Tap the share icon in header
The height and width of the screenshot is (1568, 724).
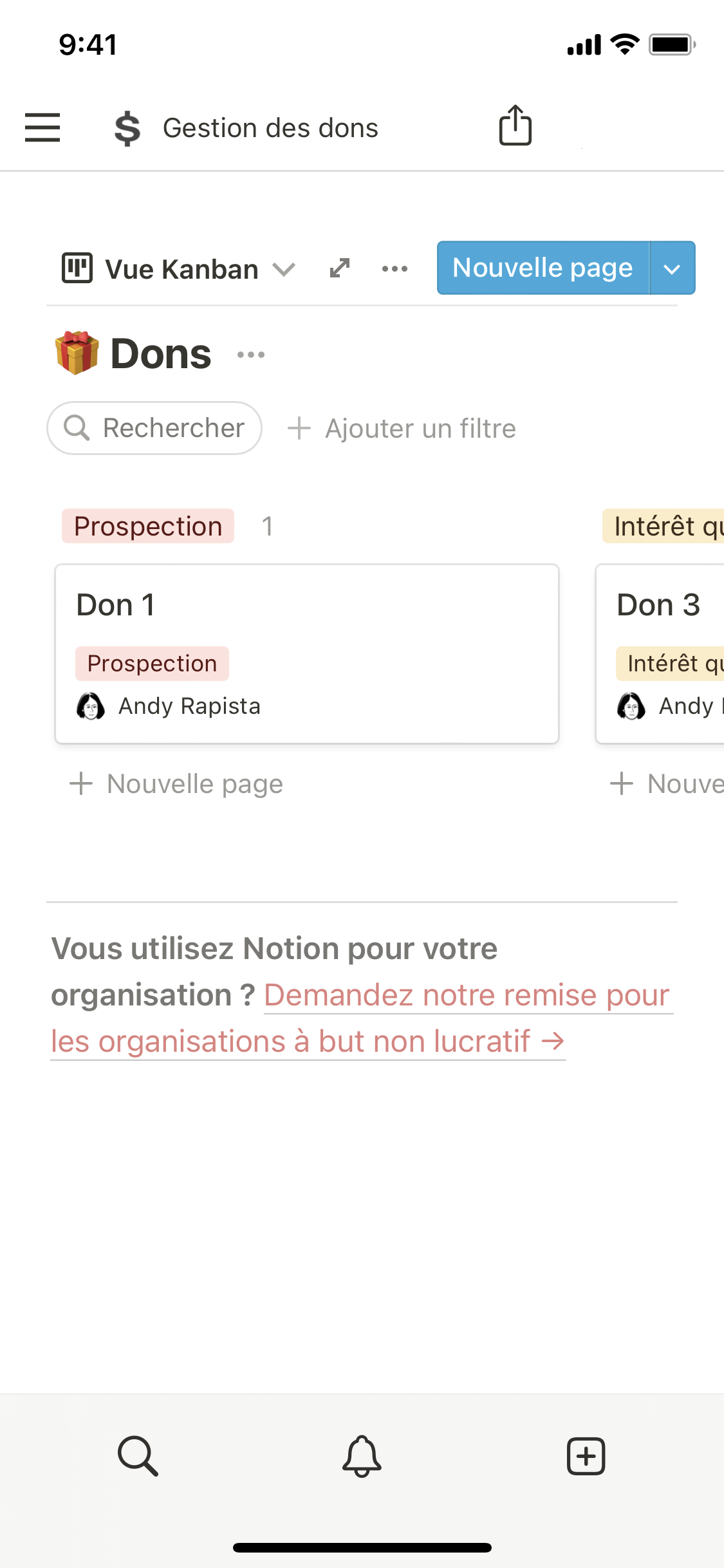point(515,126)
